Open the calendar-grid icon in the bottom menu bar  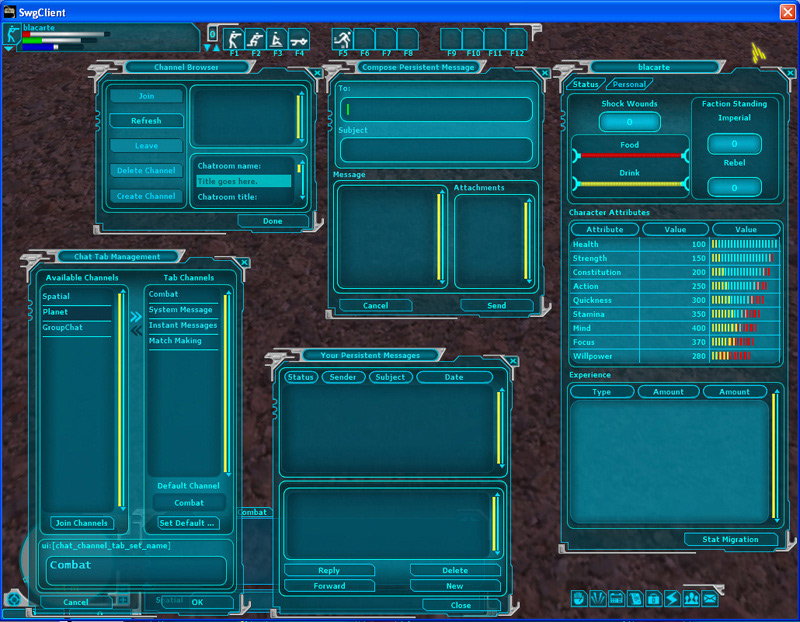click(616, 598)
